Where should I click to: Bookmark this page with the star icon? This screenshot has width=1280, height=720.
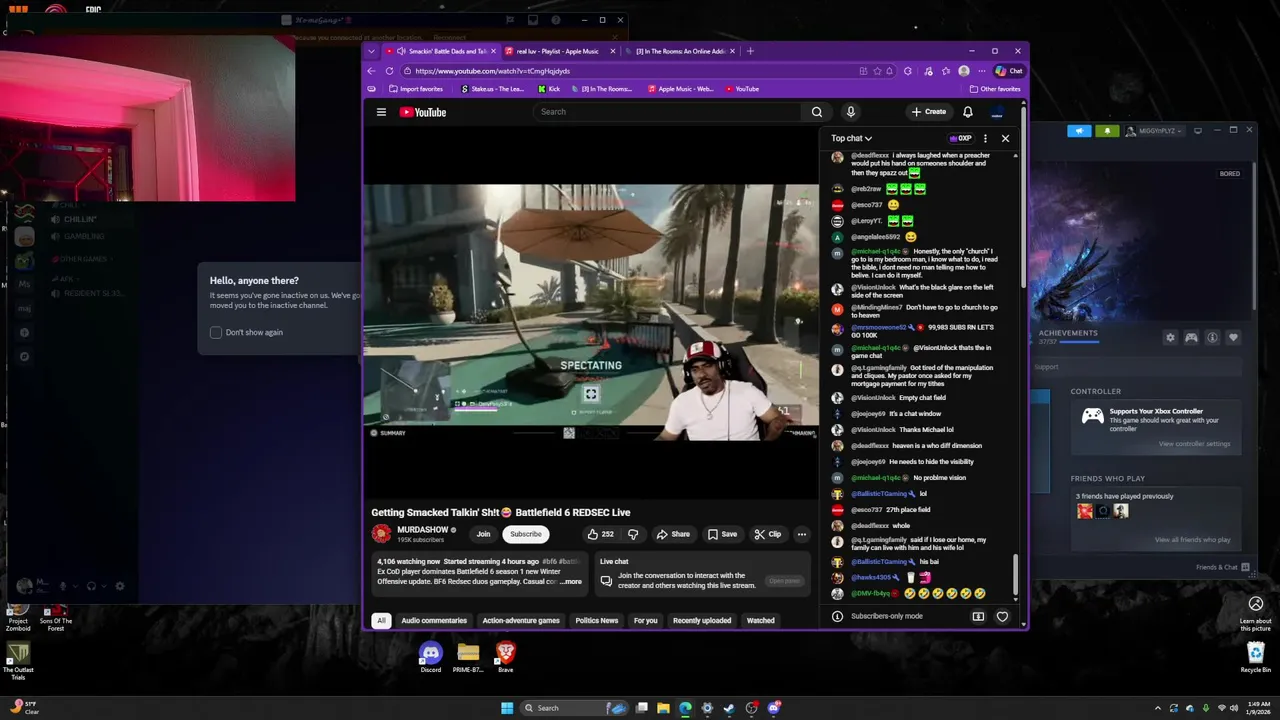tap(877, 71)
